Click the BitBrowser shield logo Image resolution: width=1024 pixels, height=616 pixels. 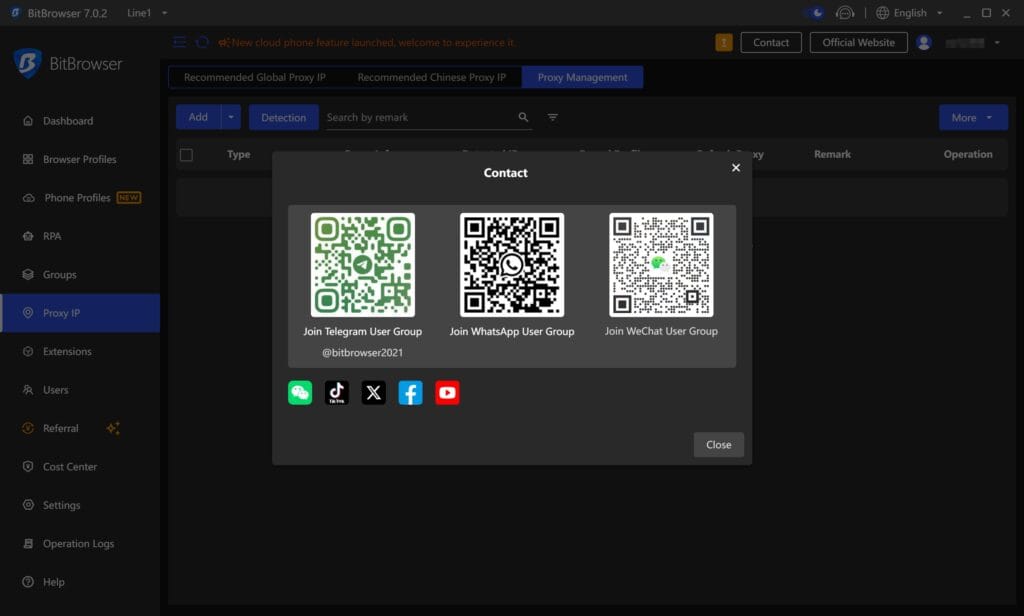click(27, 63)
